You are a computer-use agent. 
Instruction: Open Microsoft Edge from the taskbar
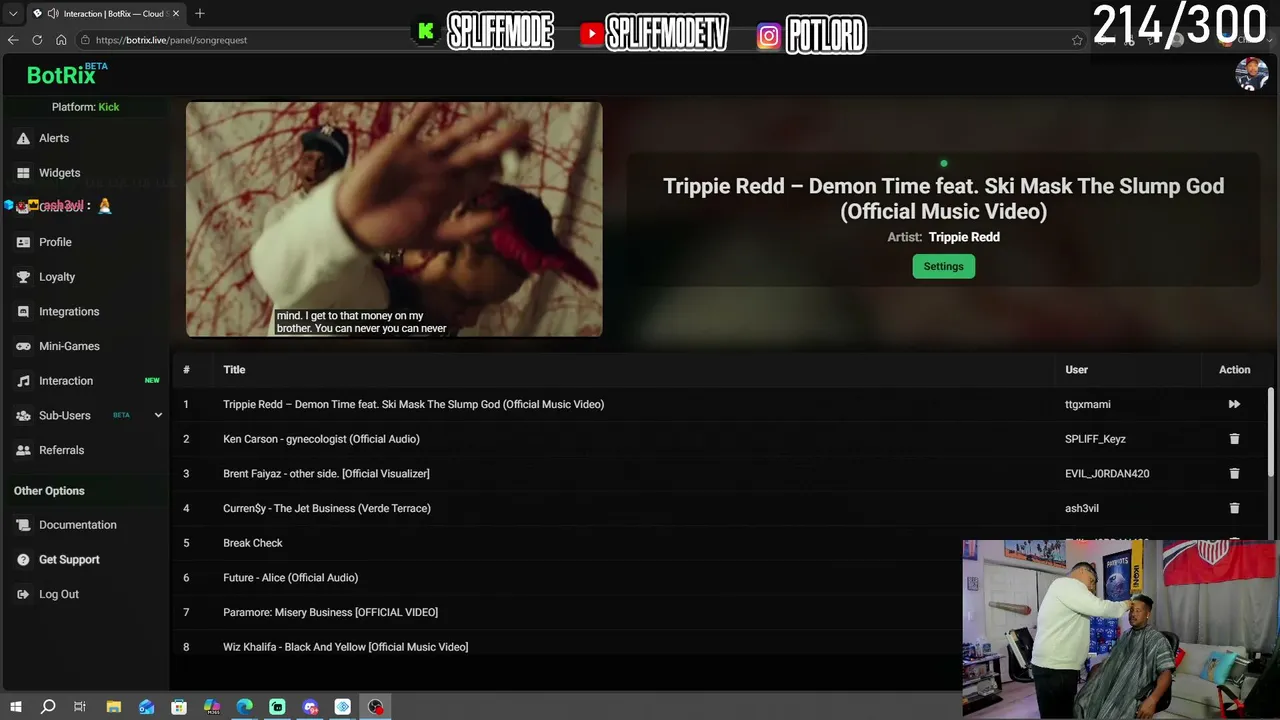coord(245,707)
